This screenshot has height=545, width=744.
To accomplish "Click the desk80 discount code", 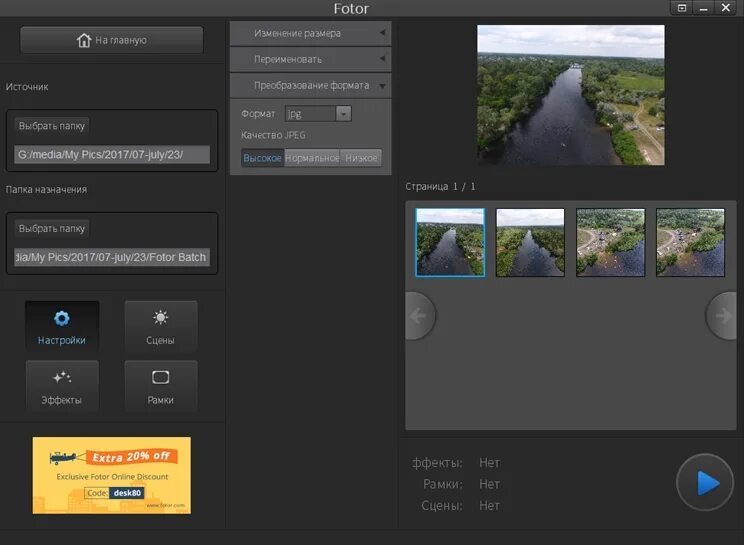I will [127, 493].
